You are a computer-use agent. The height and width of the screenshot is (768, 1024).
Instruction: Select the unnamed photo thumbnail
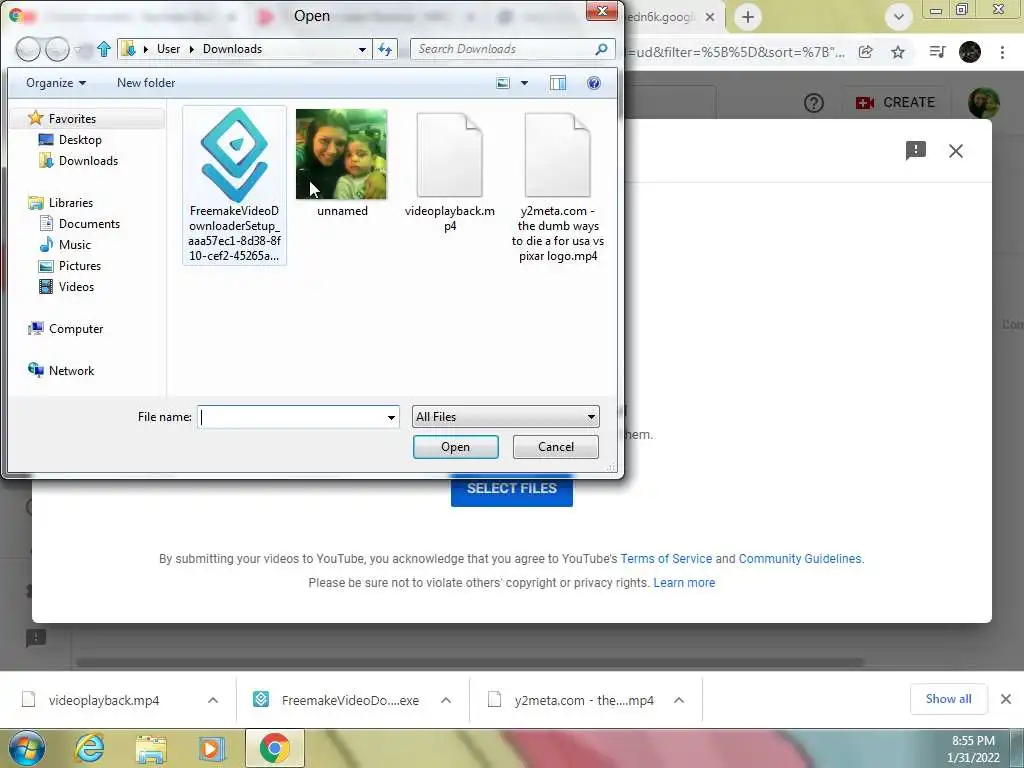coord(342,154)
